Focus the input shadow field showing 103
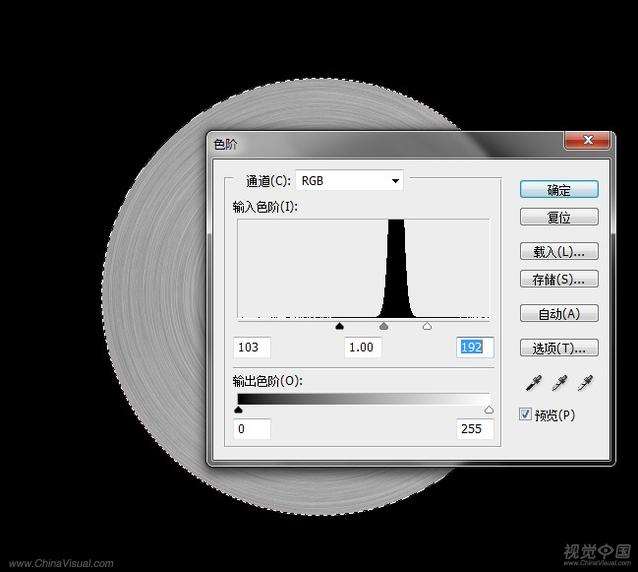Viewport: 638px width, 572px height. point(252,347)
